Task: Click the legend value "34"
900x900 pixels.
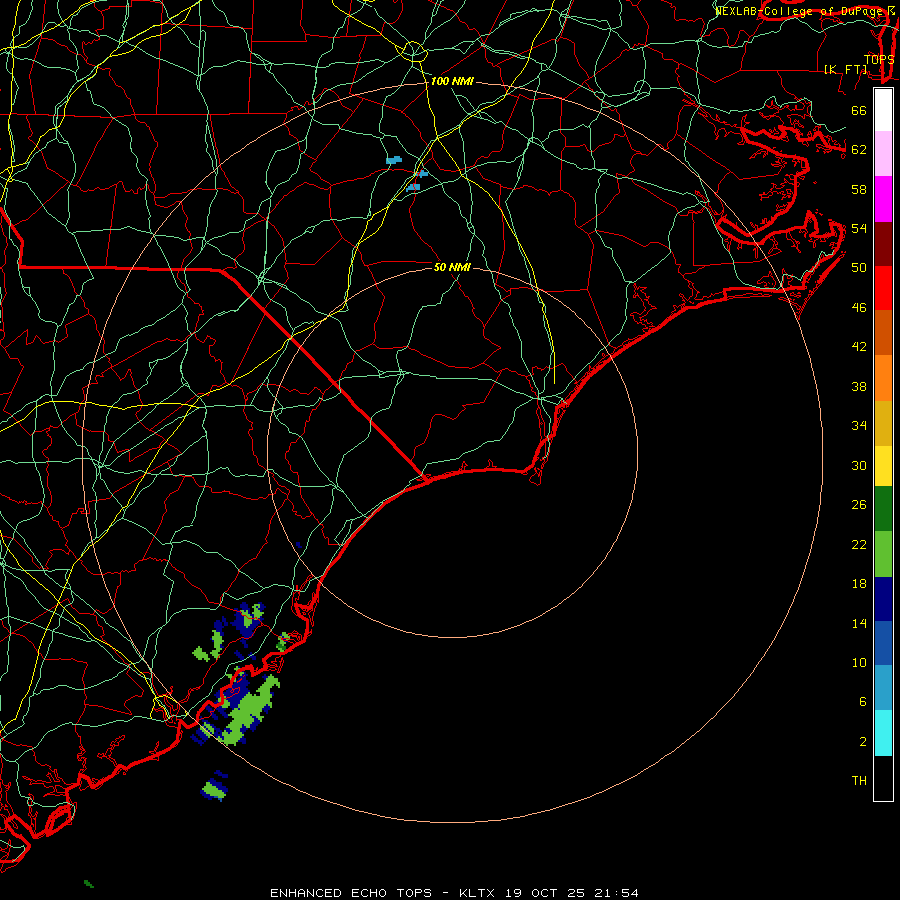Action: pos(859,426)
